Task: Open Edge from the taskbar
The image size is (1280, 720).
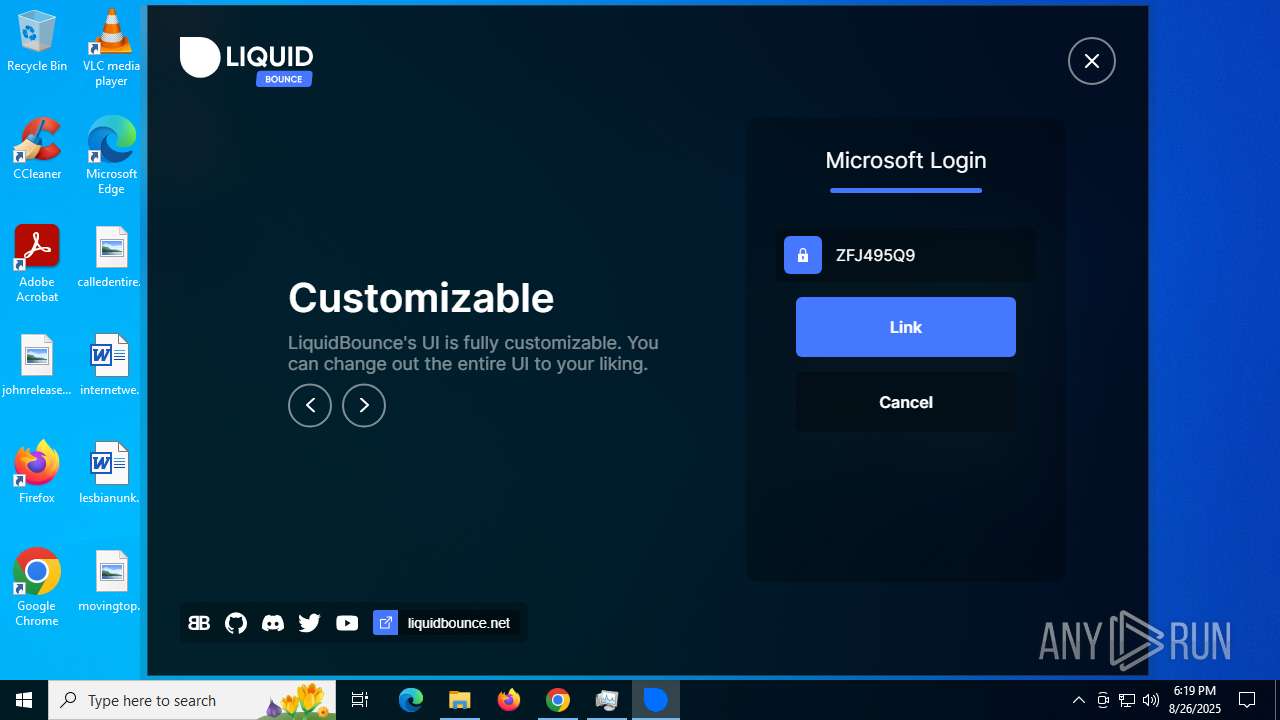Action: [x=411, y=700]
